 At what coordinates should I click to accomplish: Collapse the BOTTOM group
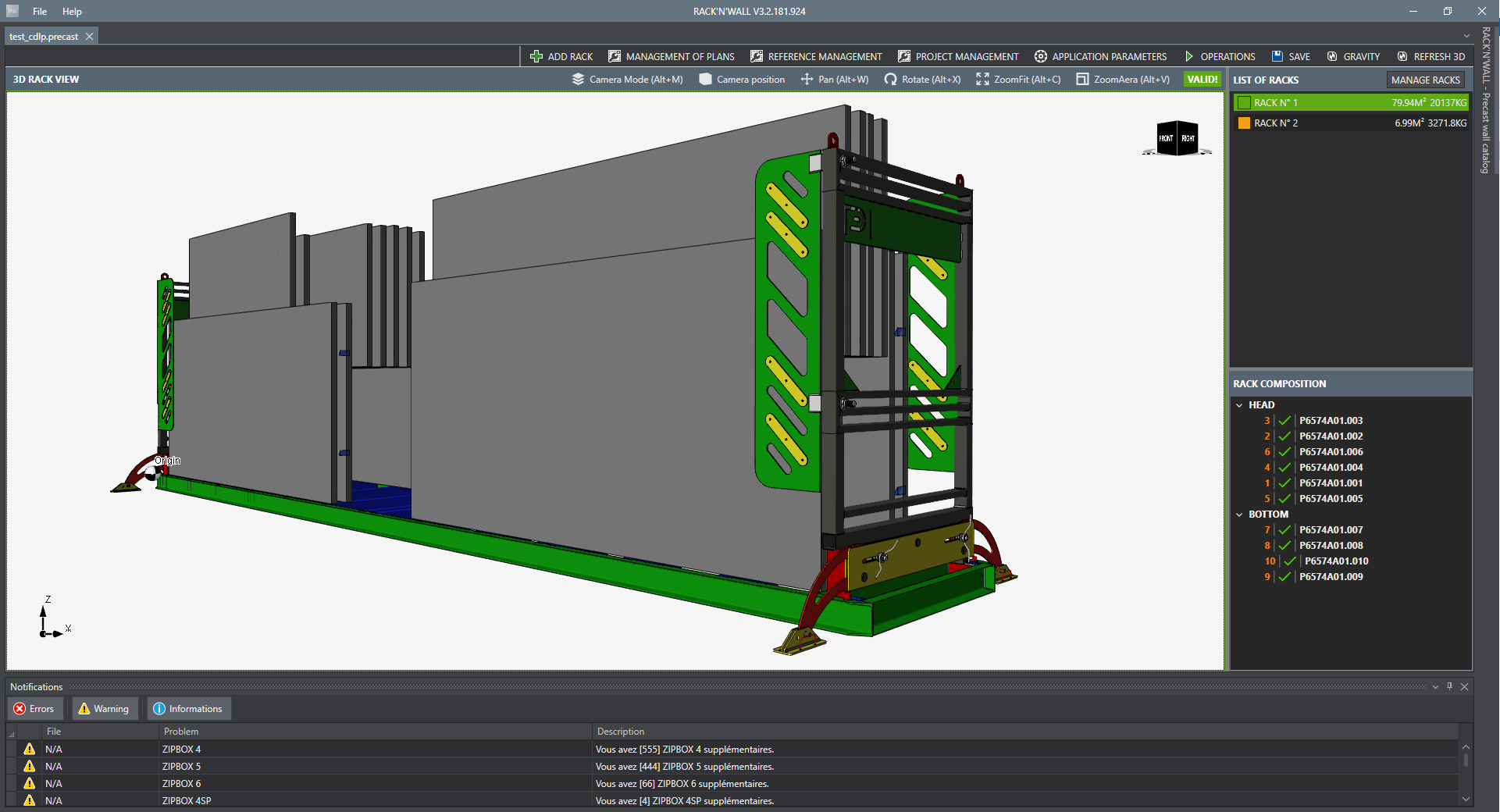pyautogui.click(x=1239, y=515)
